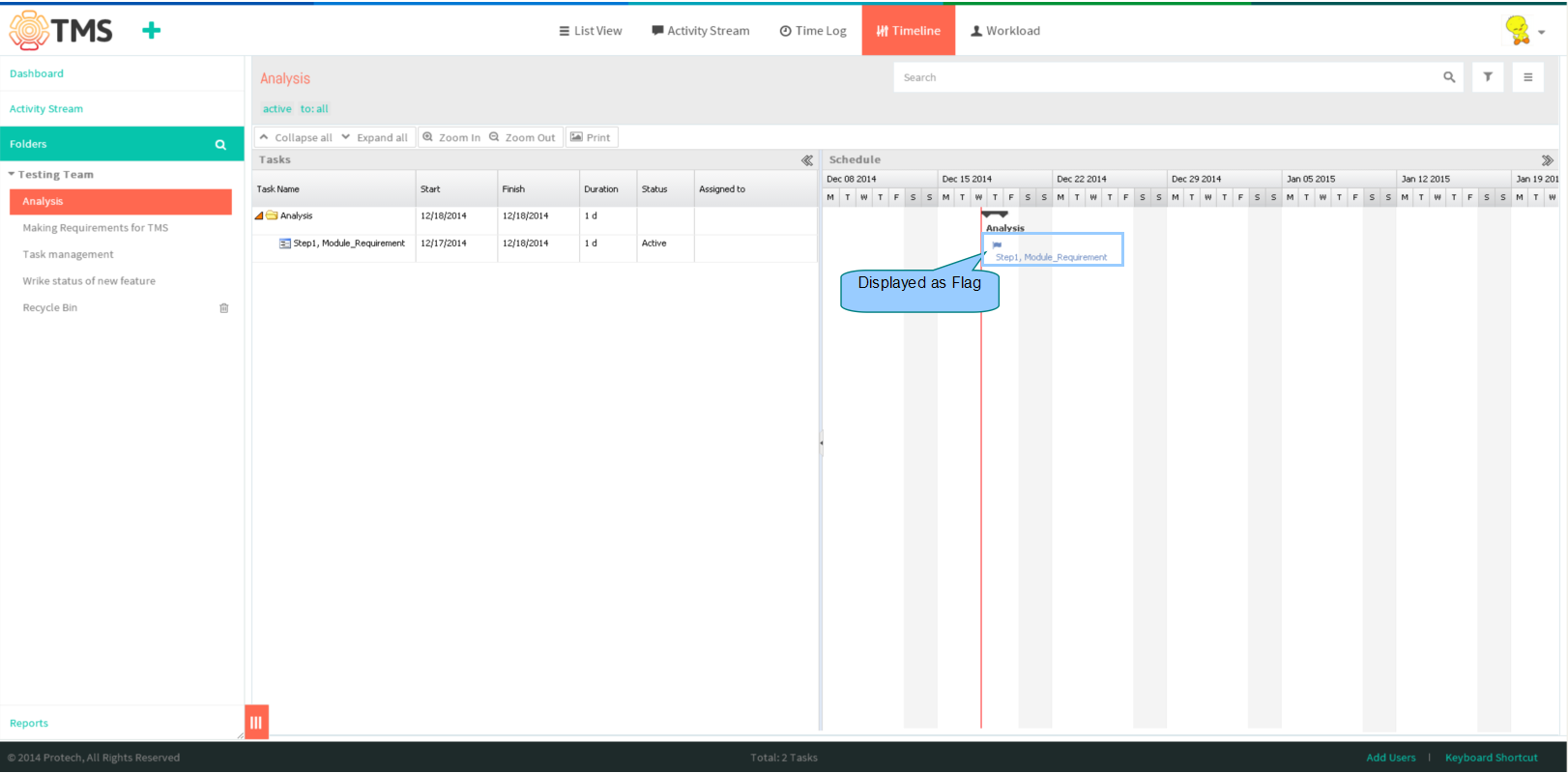Click Step1, Module_Requirement label in Gantt chart
This screenshot has width=1568, height=773.
click(x=1051, y=257)
